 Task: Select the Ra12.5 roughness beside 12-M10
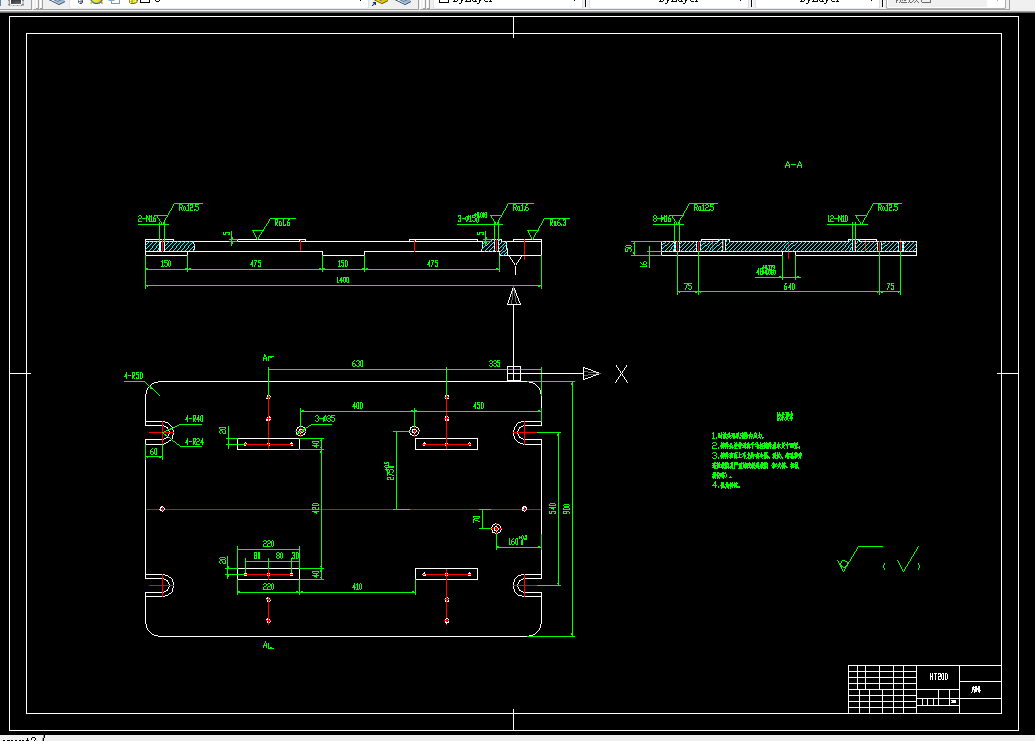pyautogui.click(x=888, y=207)
